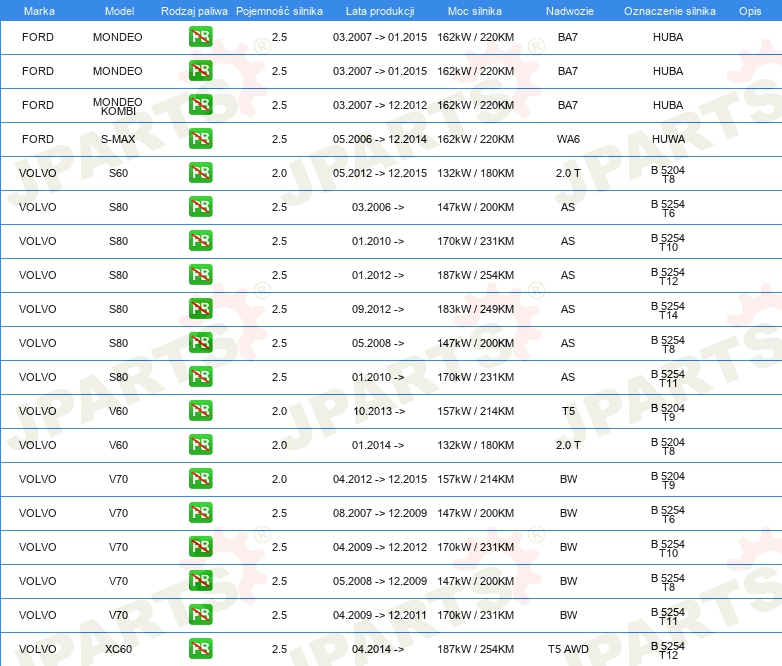
Task: Click the 'Oznaczenie silnika' column header
Action: 669,11
